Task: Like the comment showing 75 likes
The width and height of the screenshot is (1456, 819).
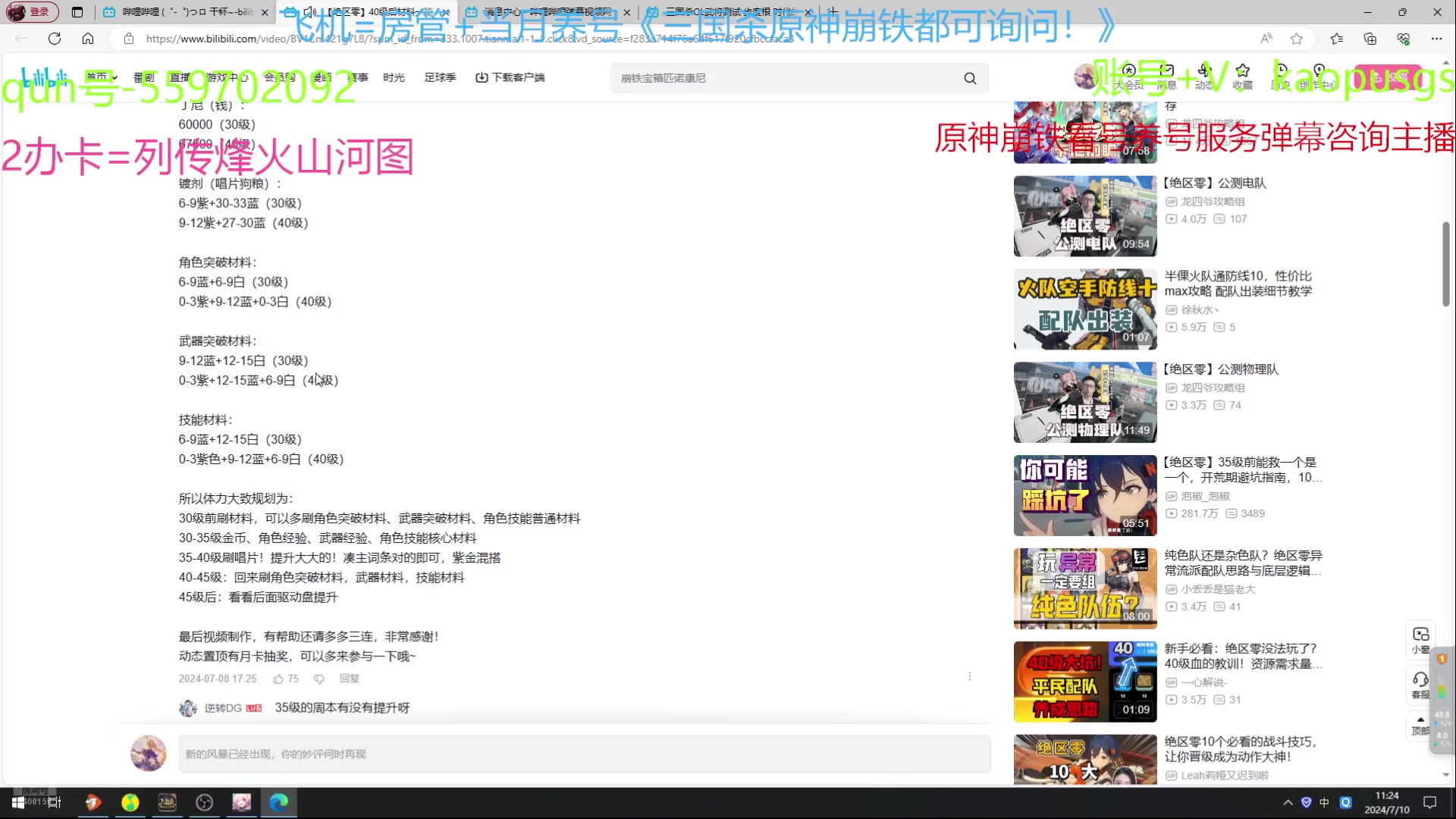Action: coord(286,679)
